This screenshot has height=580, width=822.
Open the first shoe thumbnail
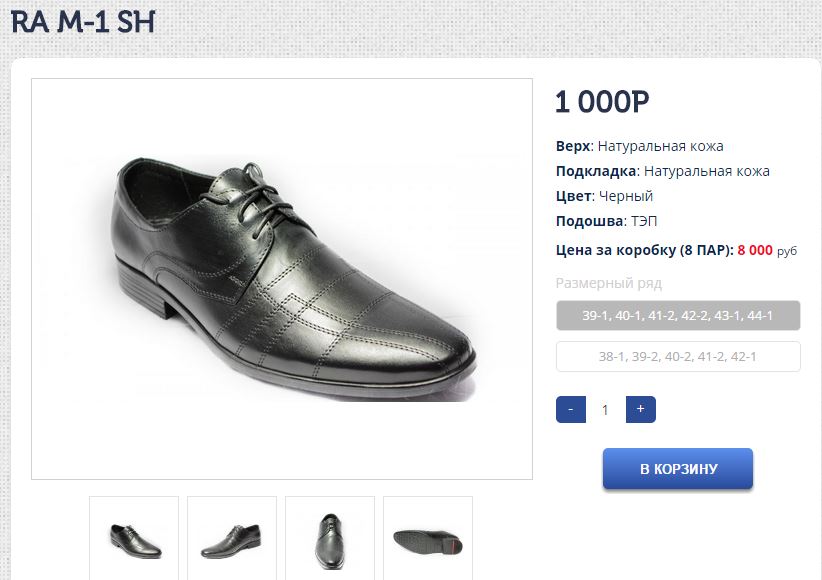coord(134,538)
